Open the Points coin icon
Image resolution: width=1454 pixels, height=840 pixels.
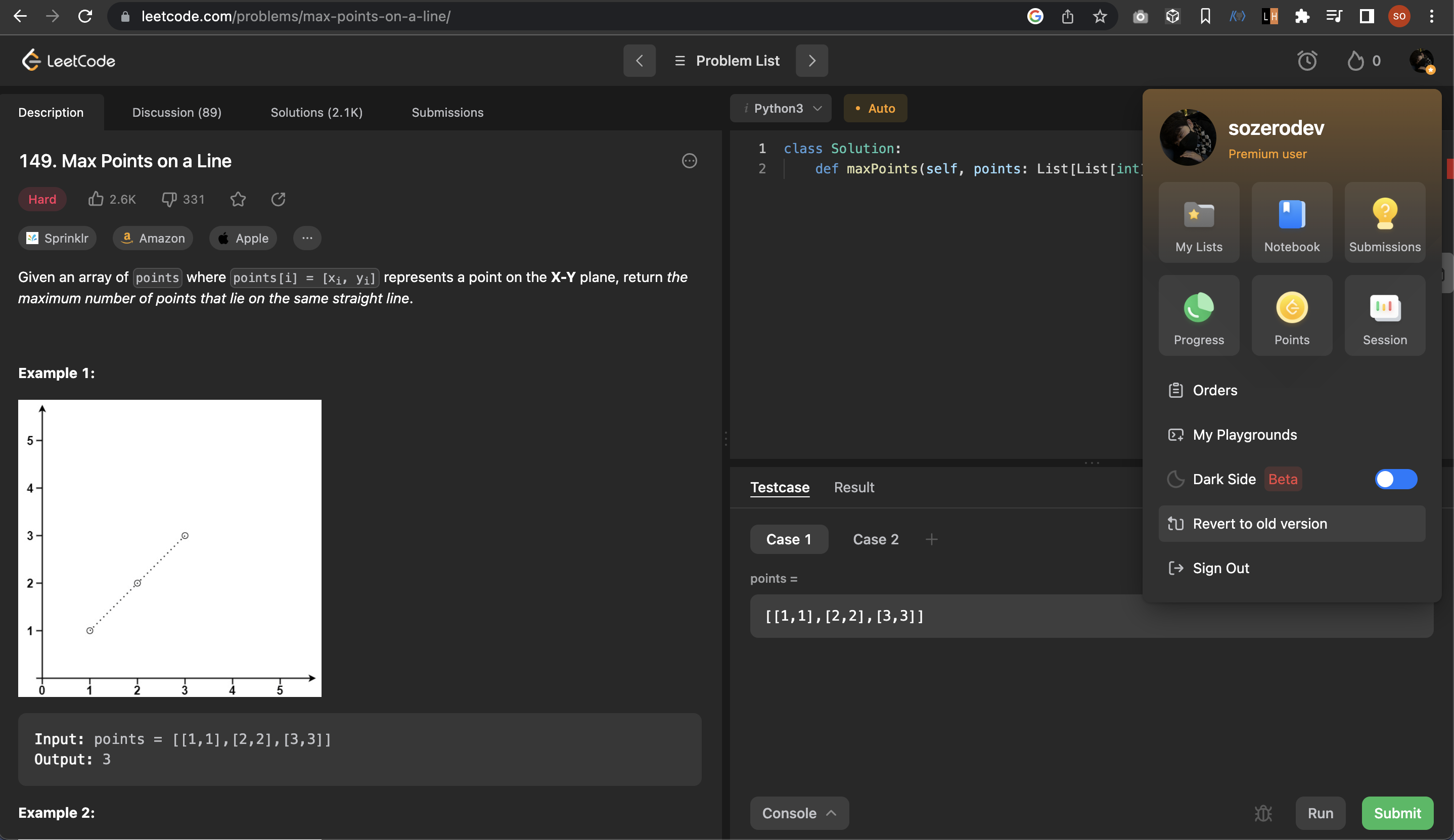pyautogui.click(x=1291, y=307)
